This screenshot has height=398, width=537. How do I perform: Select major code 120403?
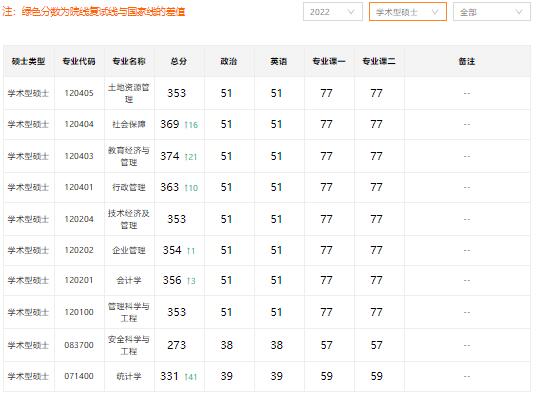pos(79,156)
